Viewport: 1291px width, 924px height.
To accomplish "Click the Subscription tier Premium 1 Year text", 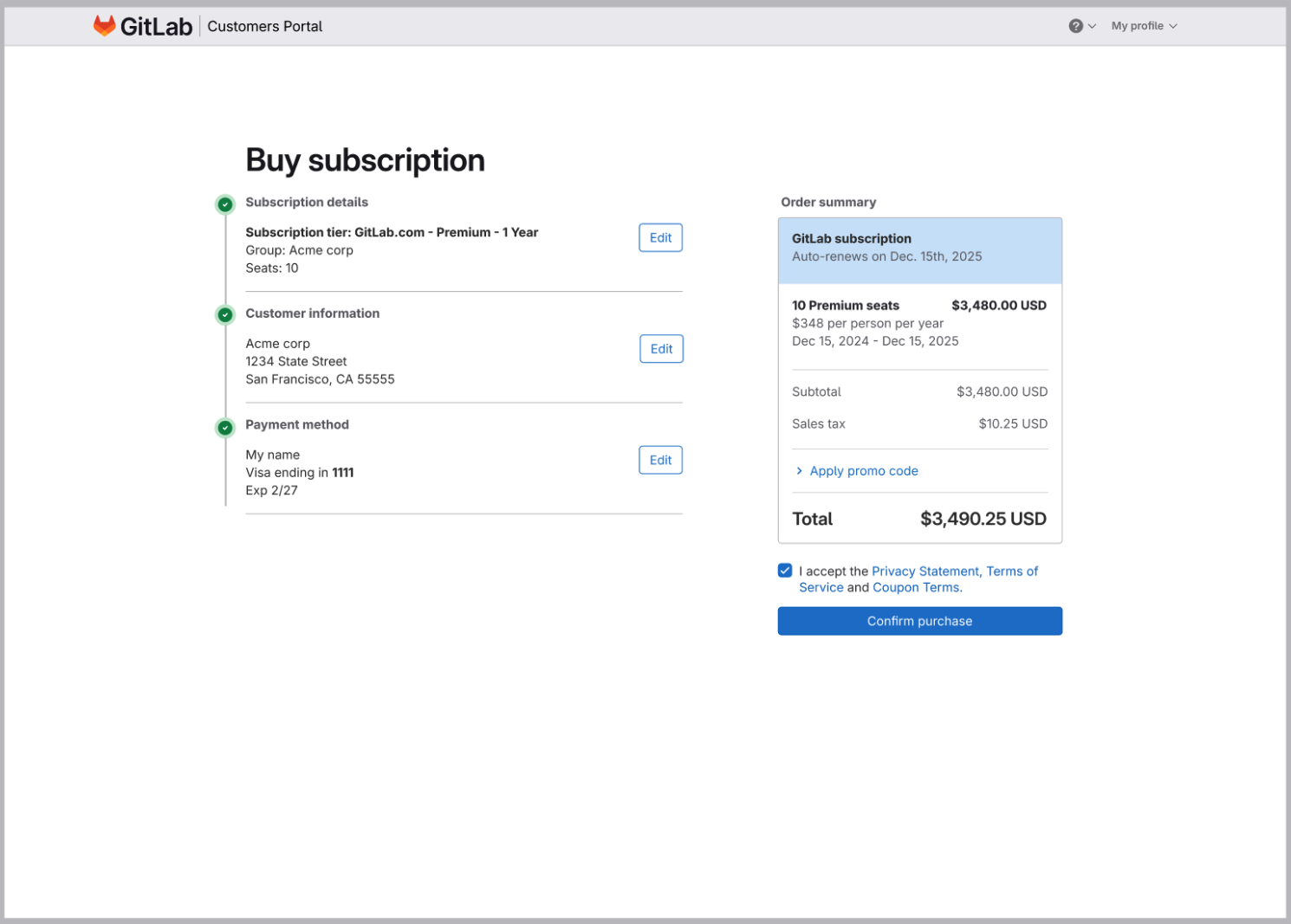I will pyautogui.click(x=392, y=232).
